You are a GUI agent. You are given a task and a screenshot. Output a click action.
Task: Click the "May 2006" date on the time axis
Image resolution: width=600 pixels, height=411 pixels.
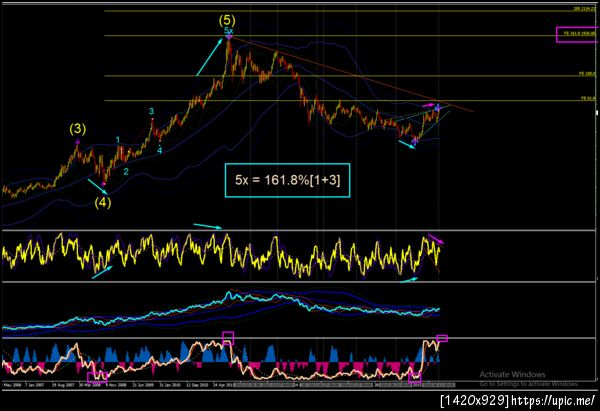click(x=12, y=385)
